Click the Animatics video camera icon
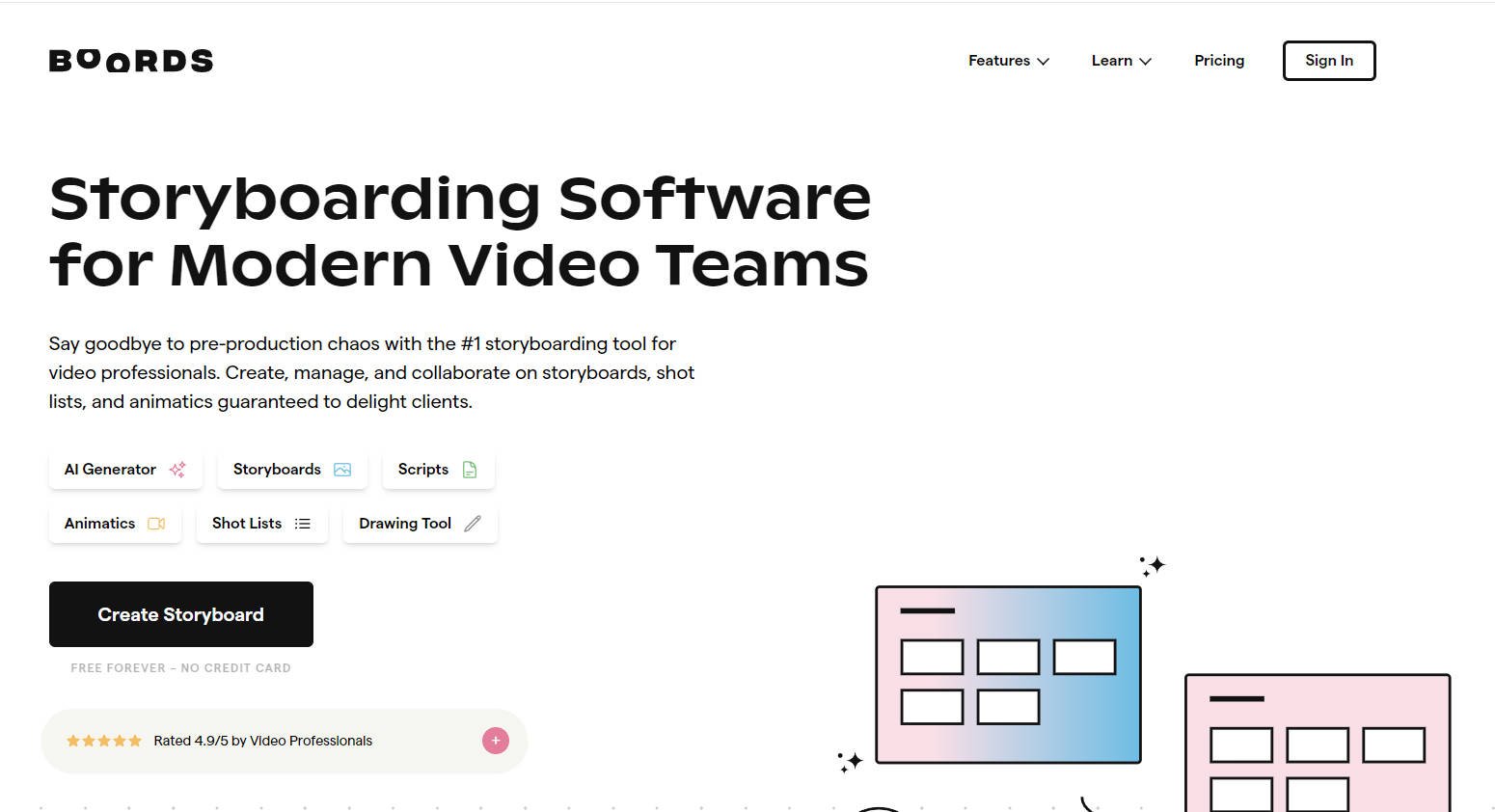The image size is (1495, 812). 156,524
